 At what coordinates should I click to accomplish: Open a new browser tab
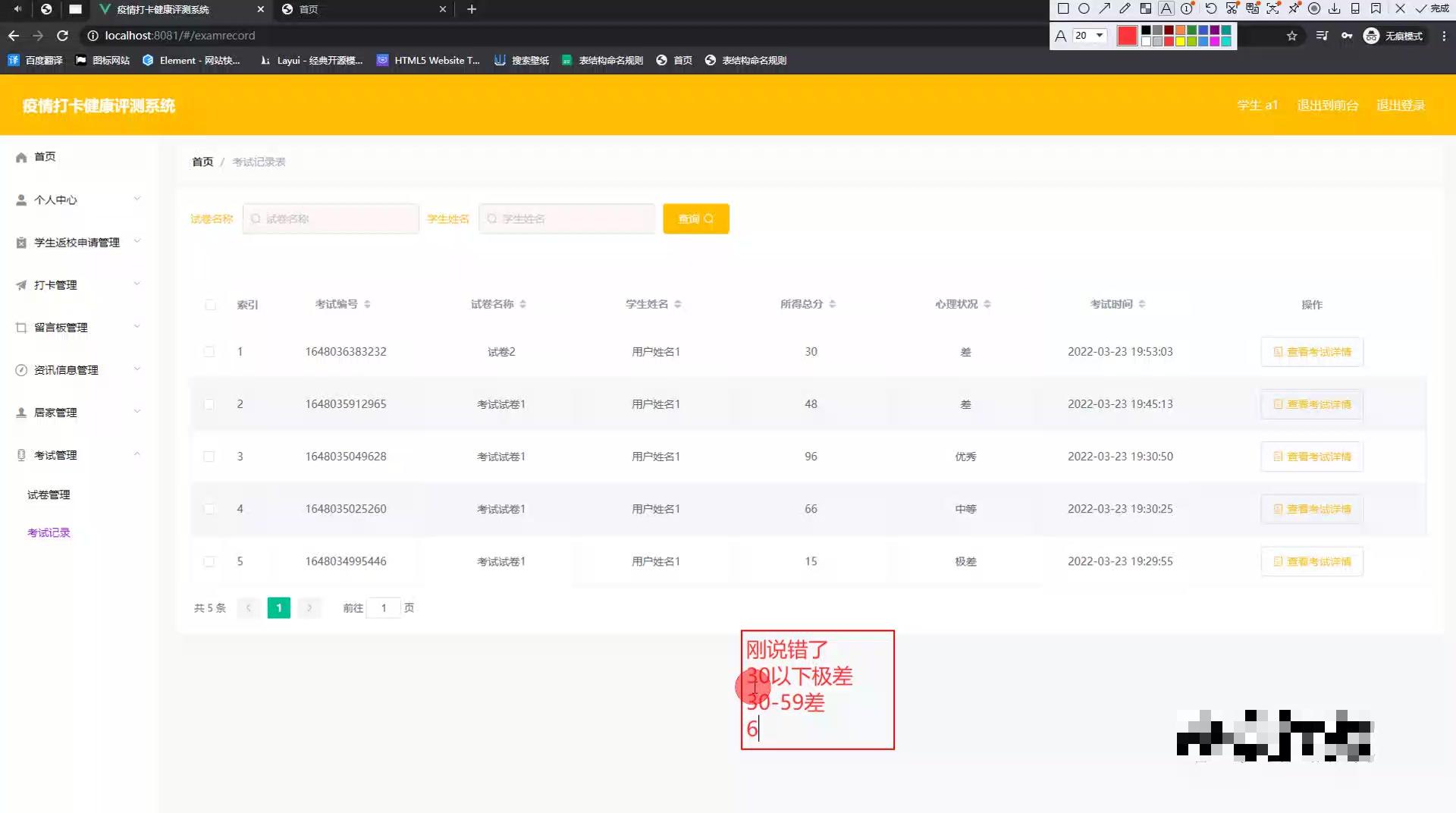click(x=472, y=9)
